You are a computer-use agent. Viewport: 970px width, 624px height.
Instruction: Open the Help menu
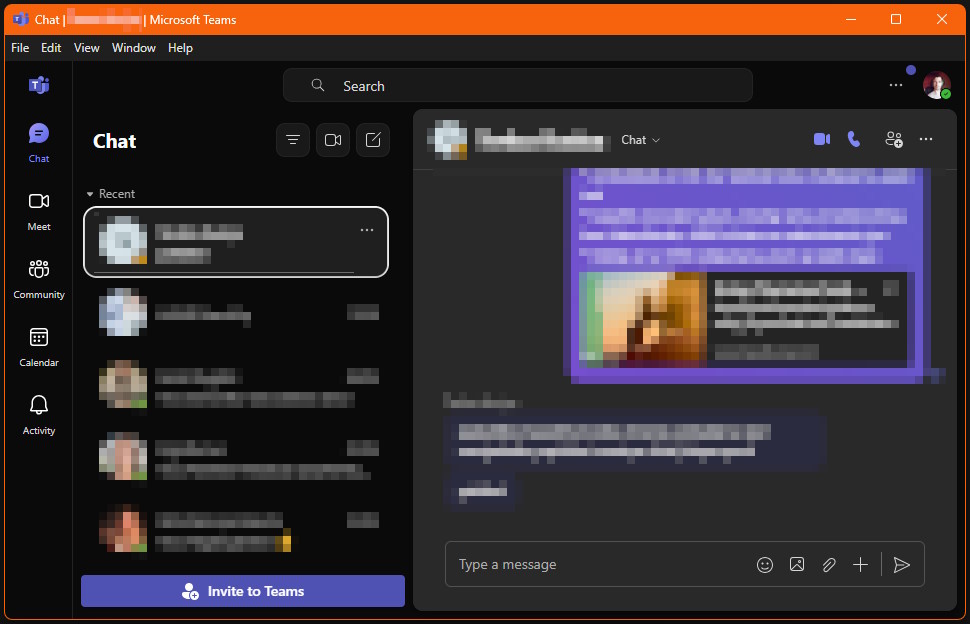[x=180, y=48]
